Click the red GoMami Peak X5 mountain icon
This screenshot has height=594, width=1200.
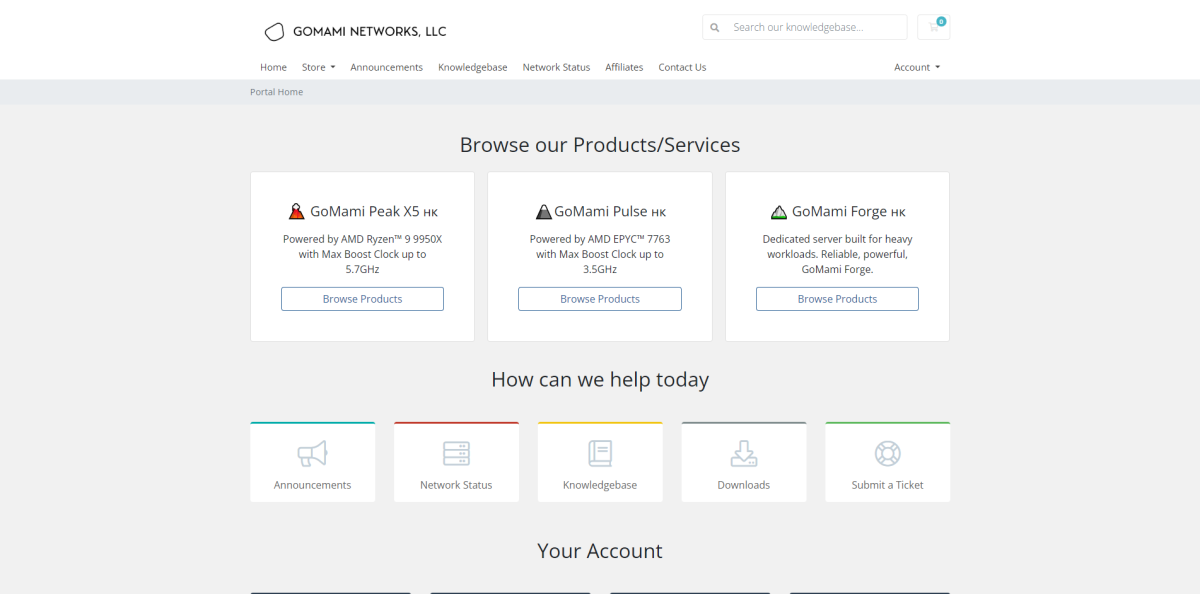point(296,212)
